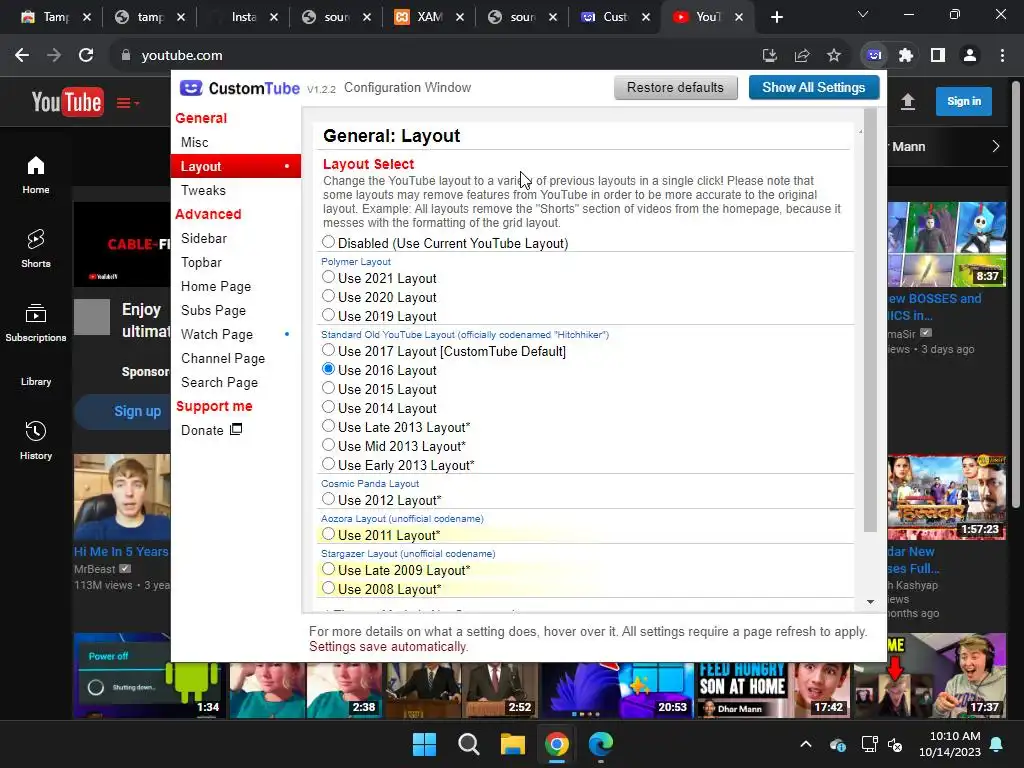Open new browser tab with plus
This screenshot has height=768, width=1024.
(776, 17)
